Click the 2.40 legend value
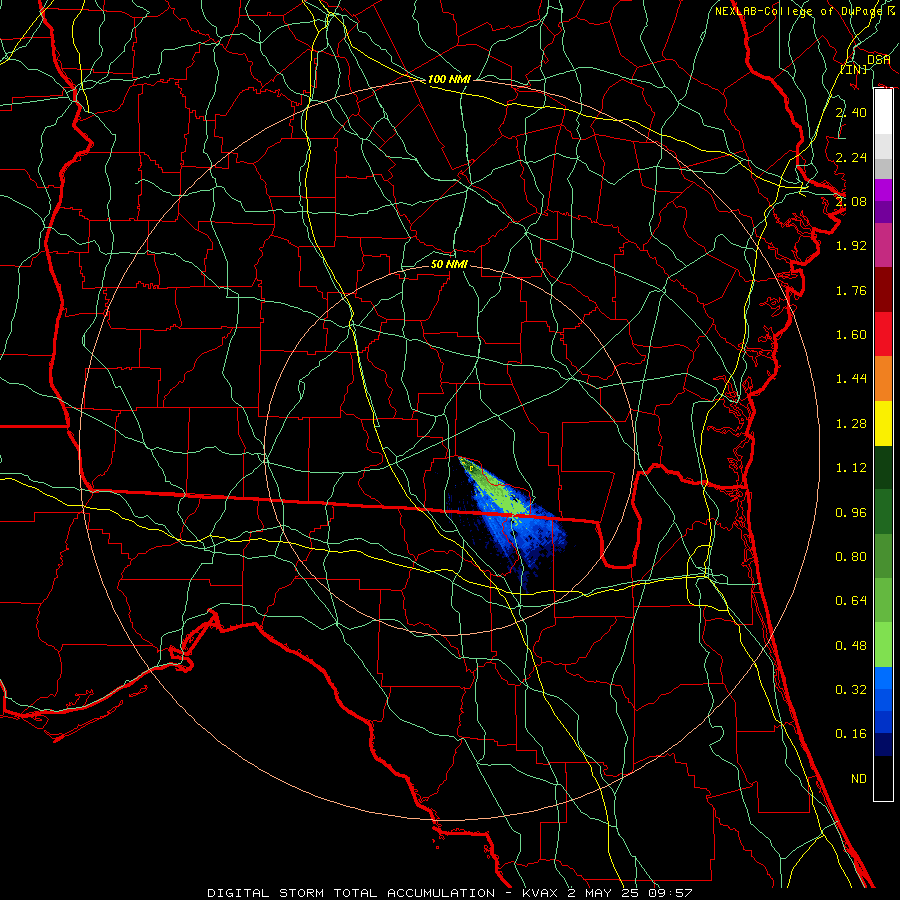The width and height of the screenshot is (900, 900). pos(851,112)
